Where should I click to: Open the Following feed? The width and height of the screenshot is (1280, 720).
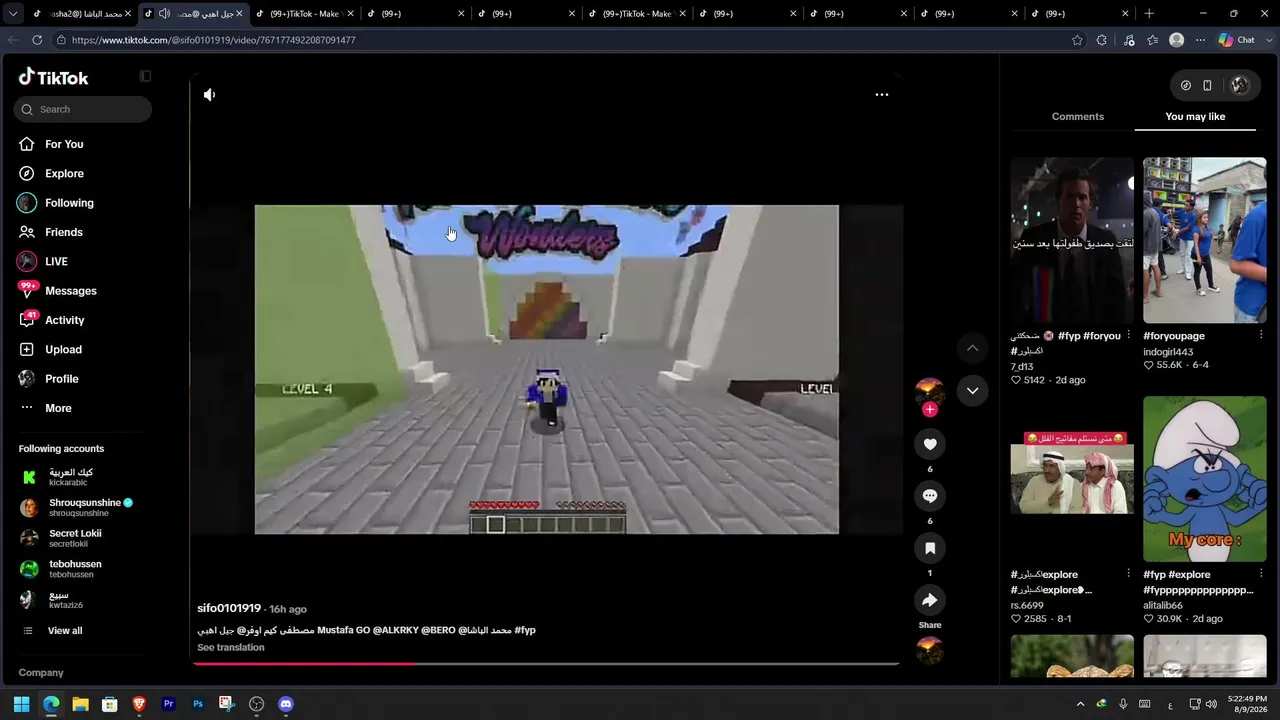tap(56, 203)
